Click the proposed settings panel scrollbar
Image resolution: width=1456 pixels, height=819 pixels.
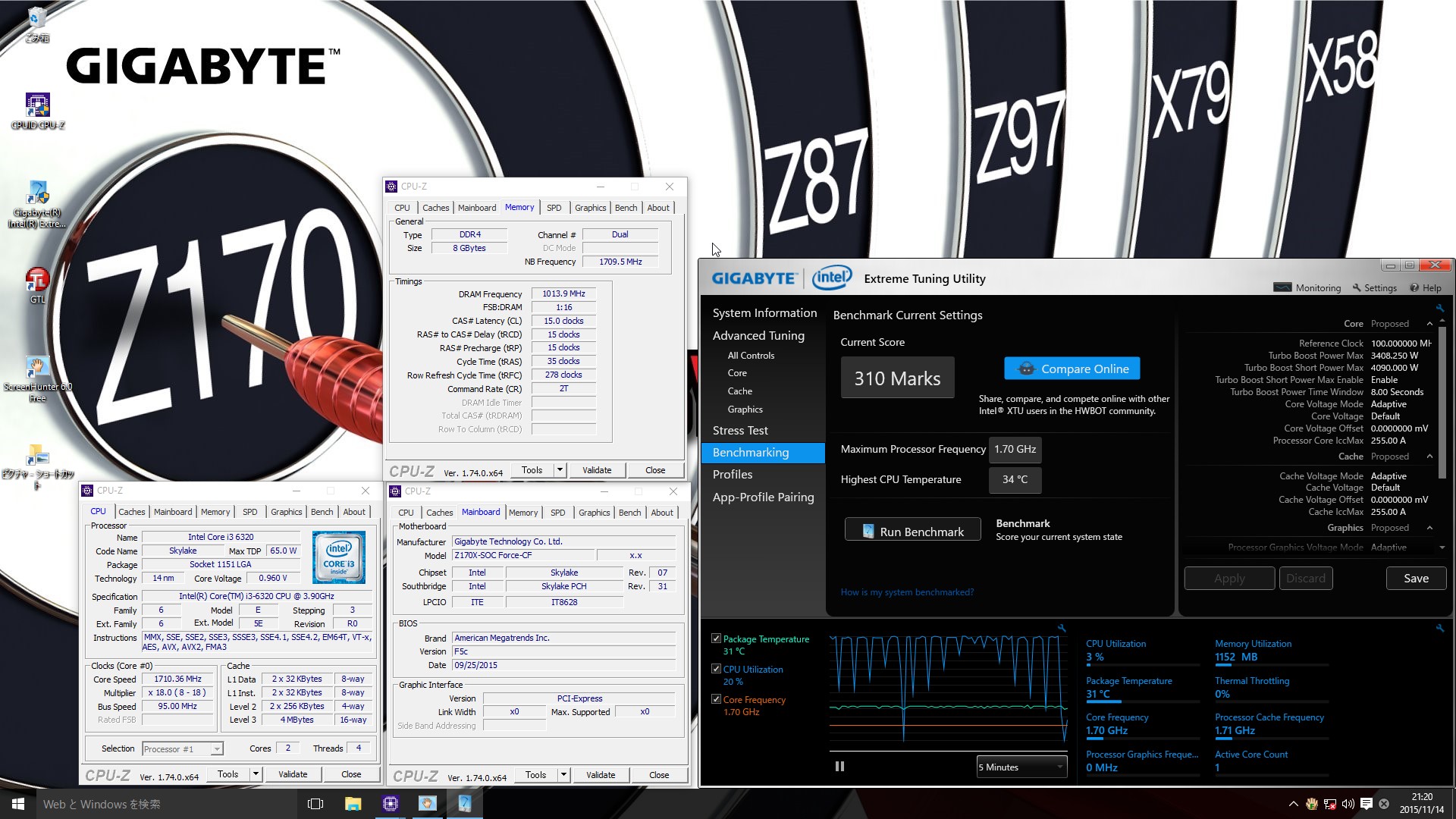[x=1442, y=402]
